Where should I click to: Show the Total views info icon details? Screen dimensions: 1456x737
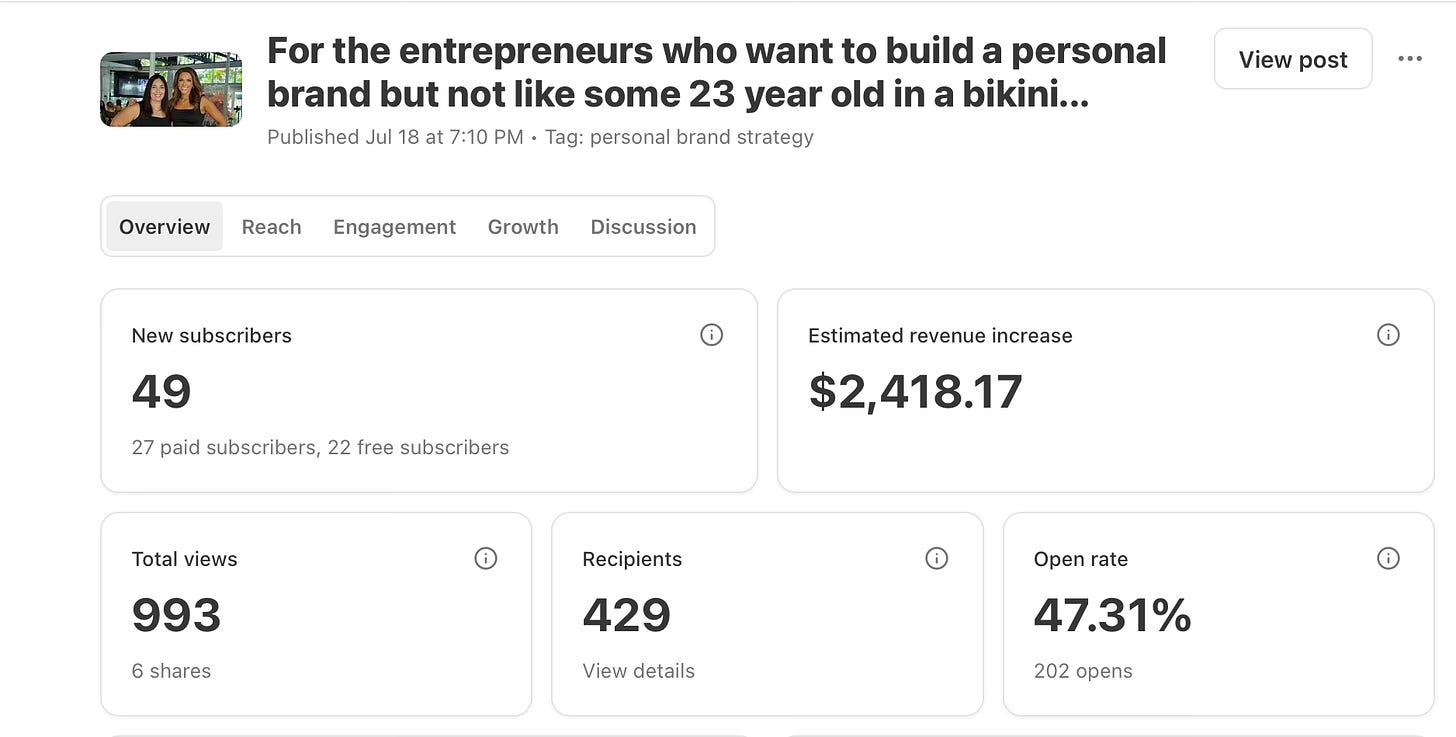pos(485,559)
